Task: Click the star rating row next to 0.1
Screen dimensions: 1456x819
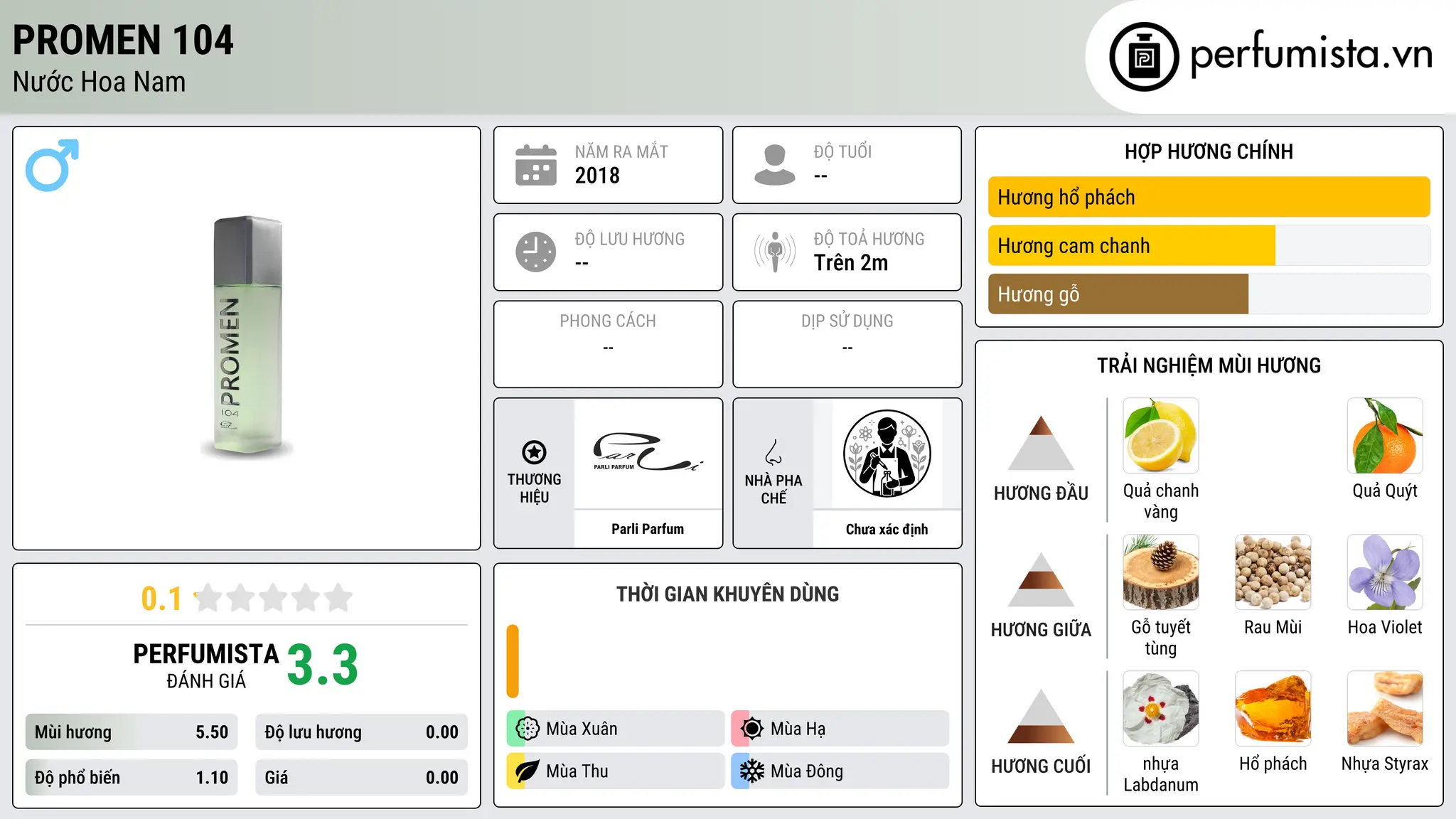Action: coord(273,598)
